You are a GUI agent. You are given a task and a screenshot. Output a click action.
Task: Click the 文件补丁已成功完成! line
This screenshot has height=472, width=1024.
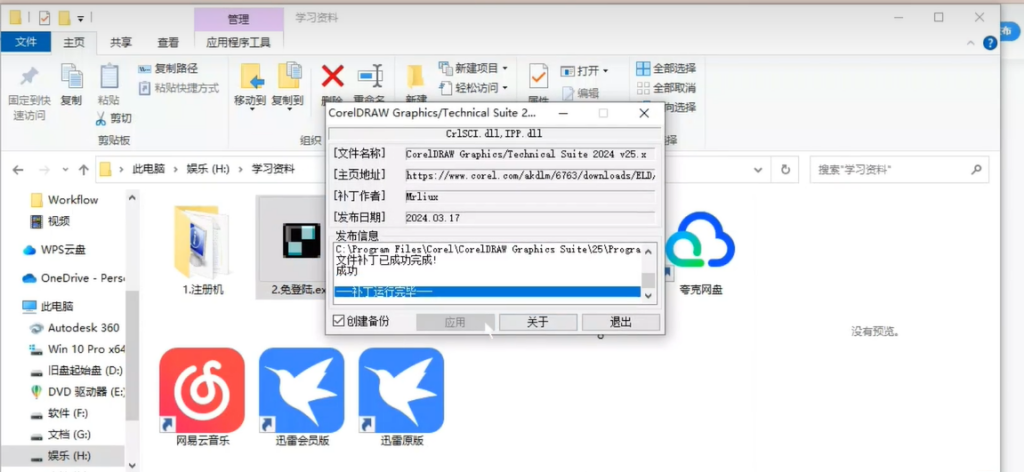[387, 260]
